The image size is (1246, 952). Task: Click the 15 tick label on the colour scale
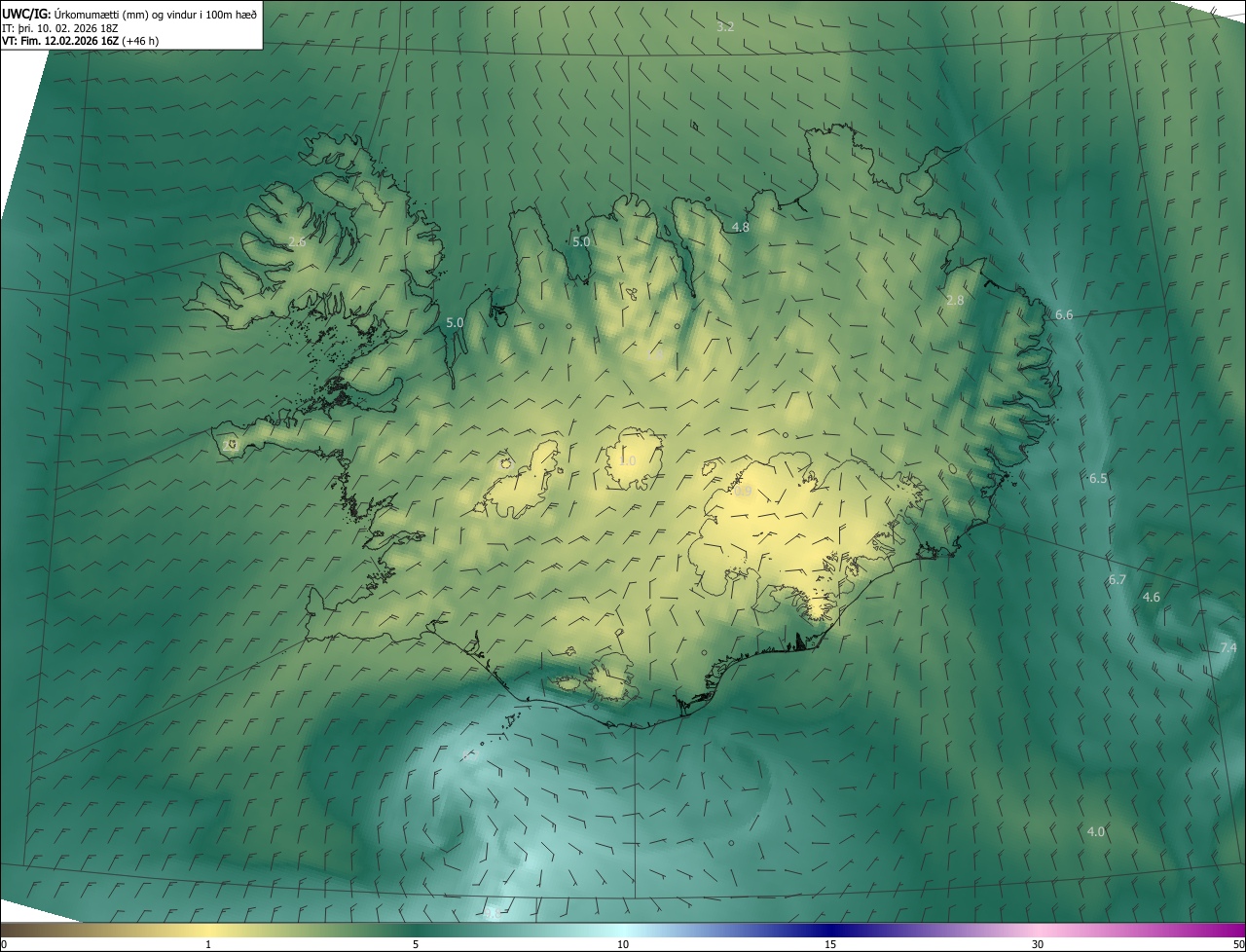click(830, 944)
